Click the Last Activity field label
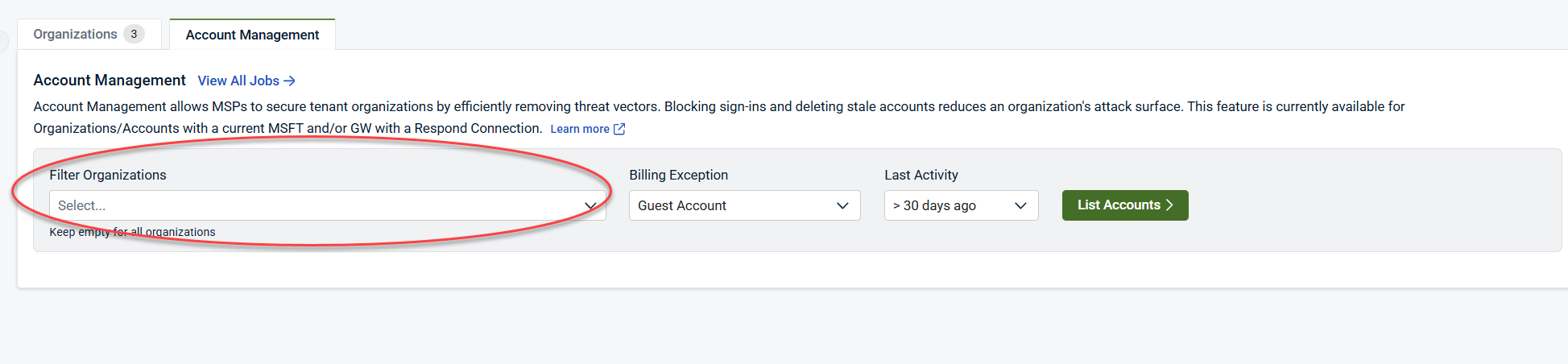 click(x=921, y=175)
